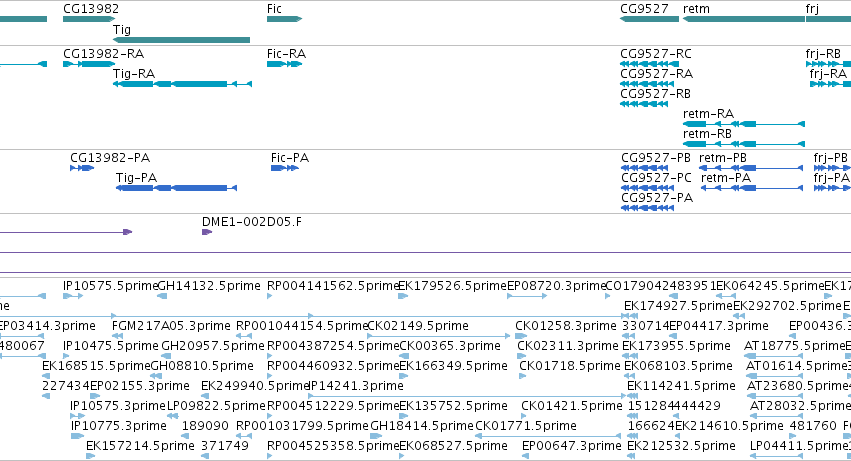Select EST EK068103.5prime

[678, 367]
